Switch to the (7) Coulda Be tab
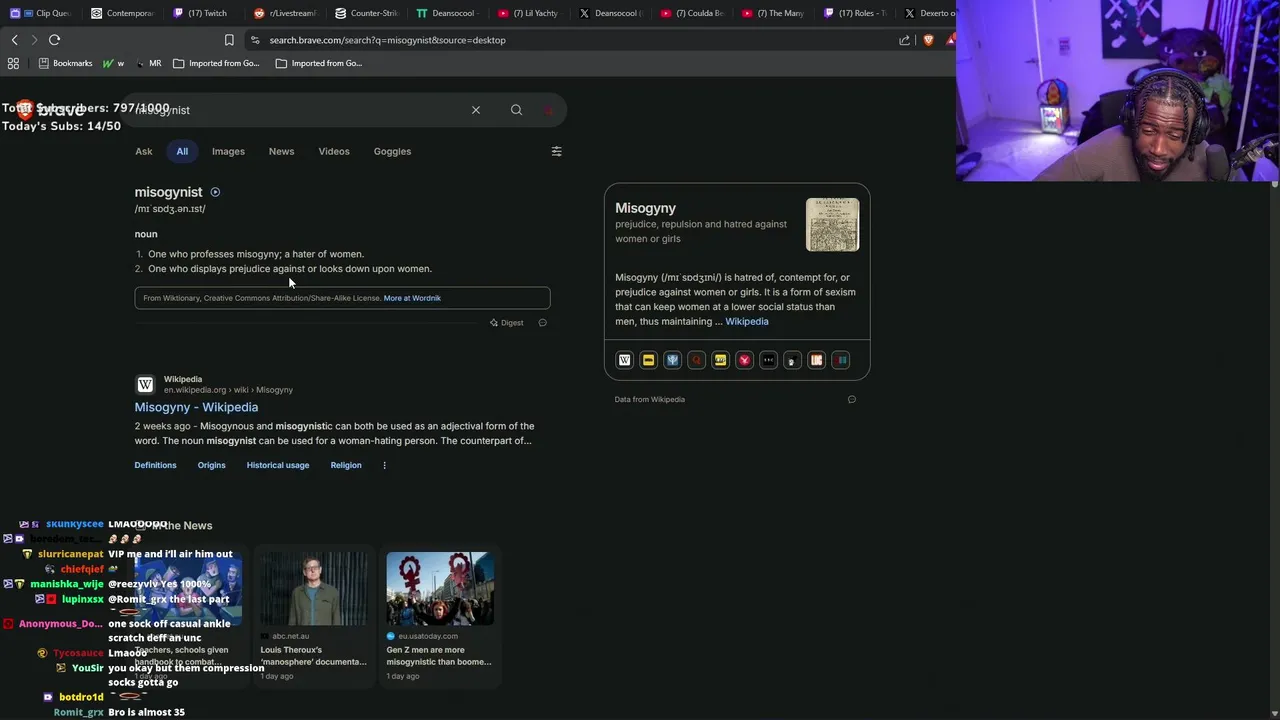 tap(692, 13)
